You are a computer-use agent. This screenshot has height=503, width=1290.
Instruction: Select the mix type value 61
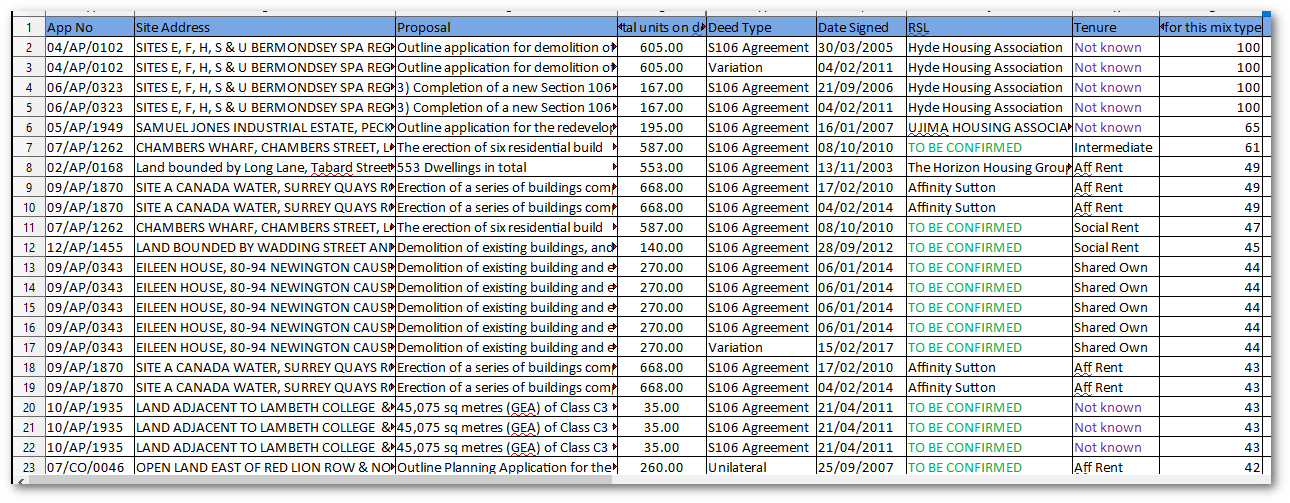click(1211, 148)
